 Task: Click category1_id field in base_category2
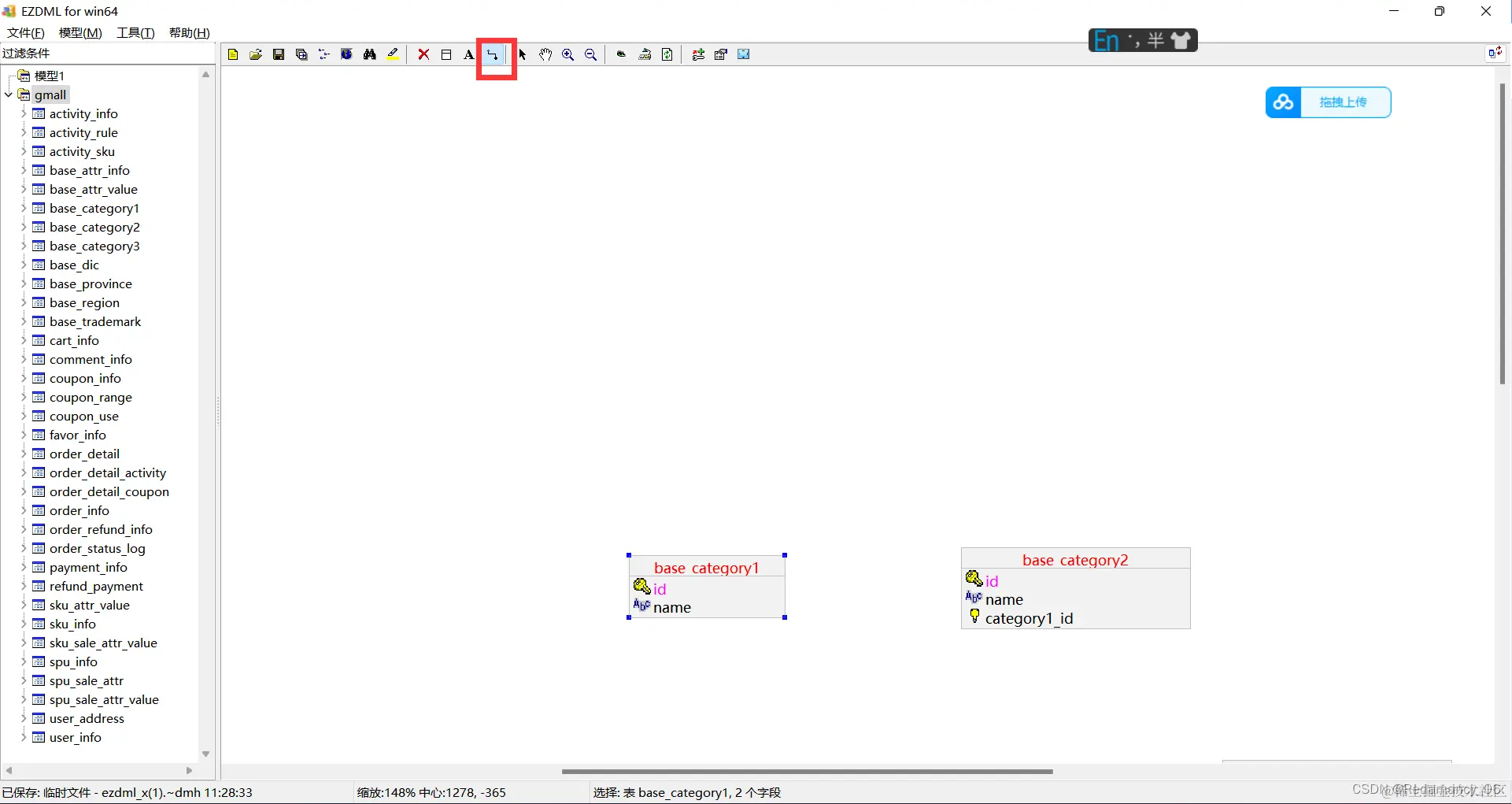coord(1029,618)
